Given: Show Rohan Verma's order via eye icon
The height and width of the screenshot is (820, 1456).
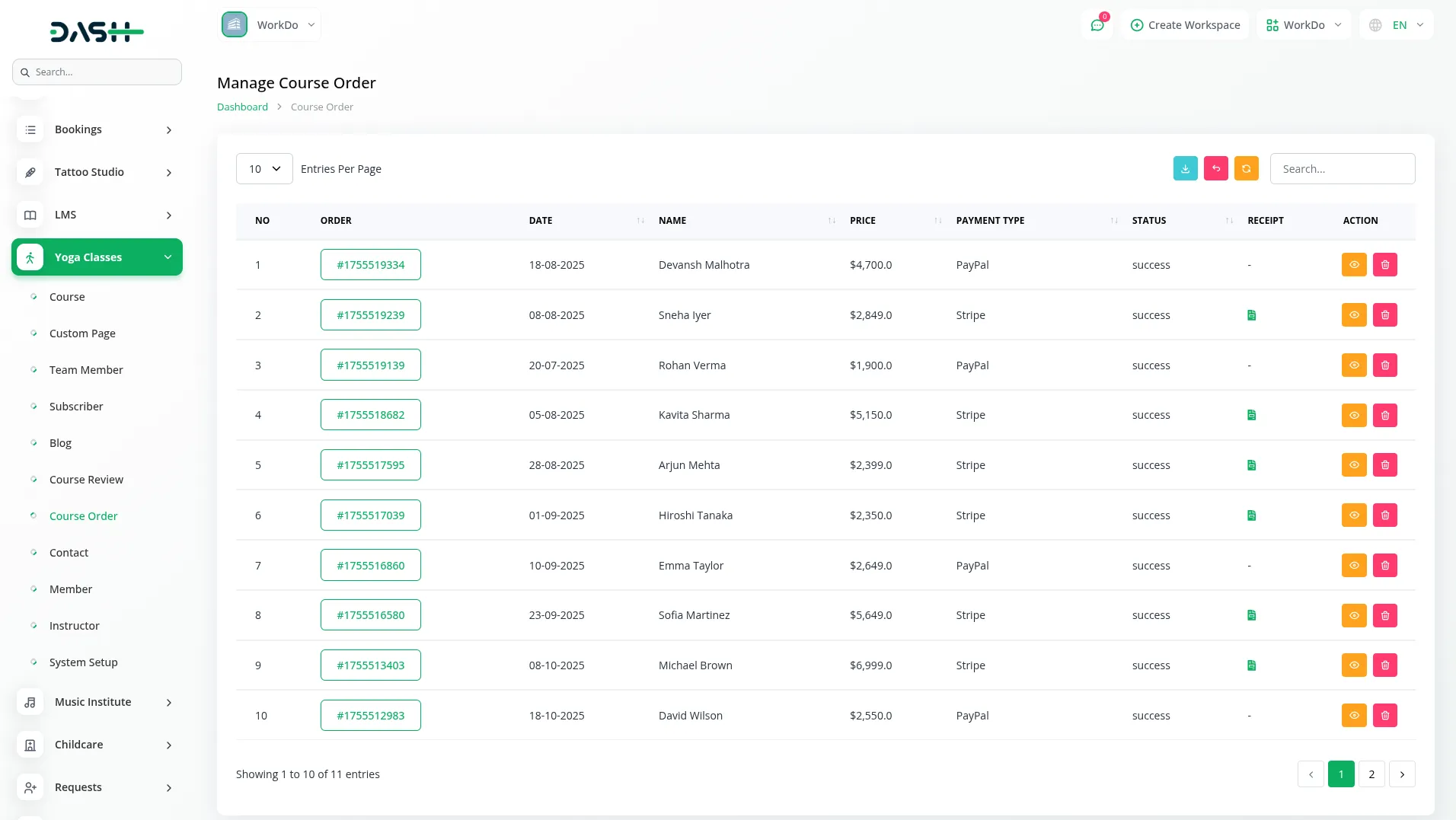Looking at the screenshot, I should tap(1353, 365).
